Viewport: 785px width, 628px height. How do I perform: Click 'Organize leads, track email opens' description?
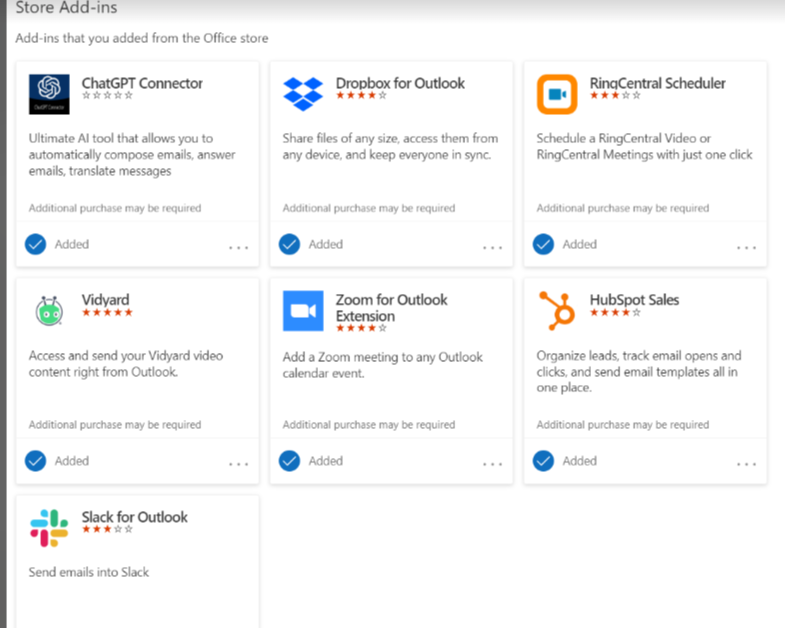pos(639,372)
